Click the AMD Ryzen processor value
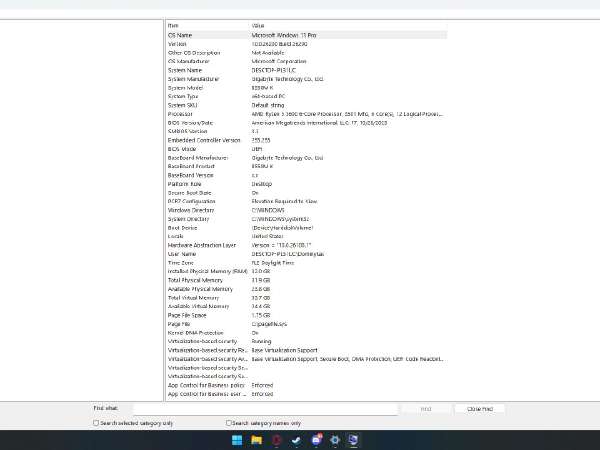This screenshot has height=450, width=600. pos(347,114)
